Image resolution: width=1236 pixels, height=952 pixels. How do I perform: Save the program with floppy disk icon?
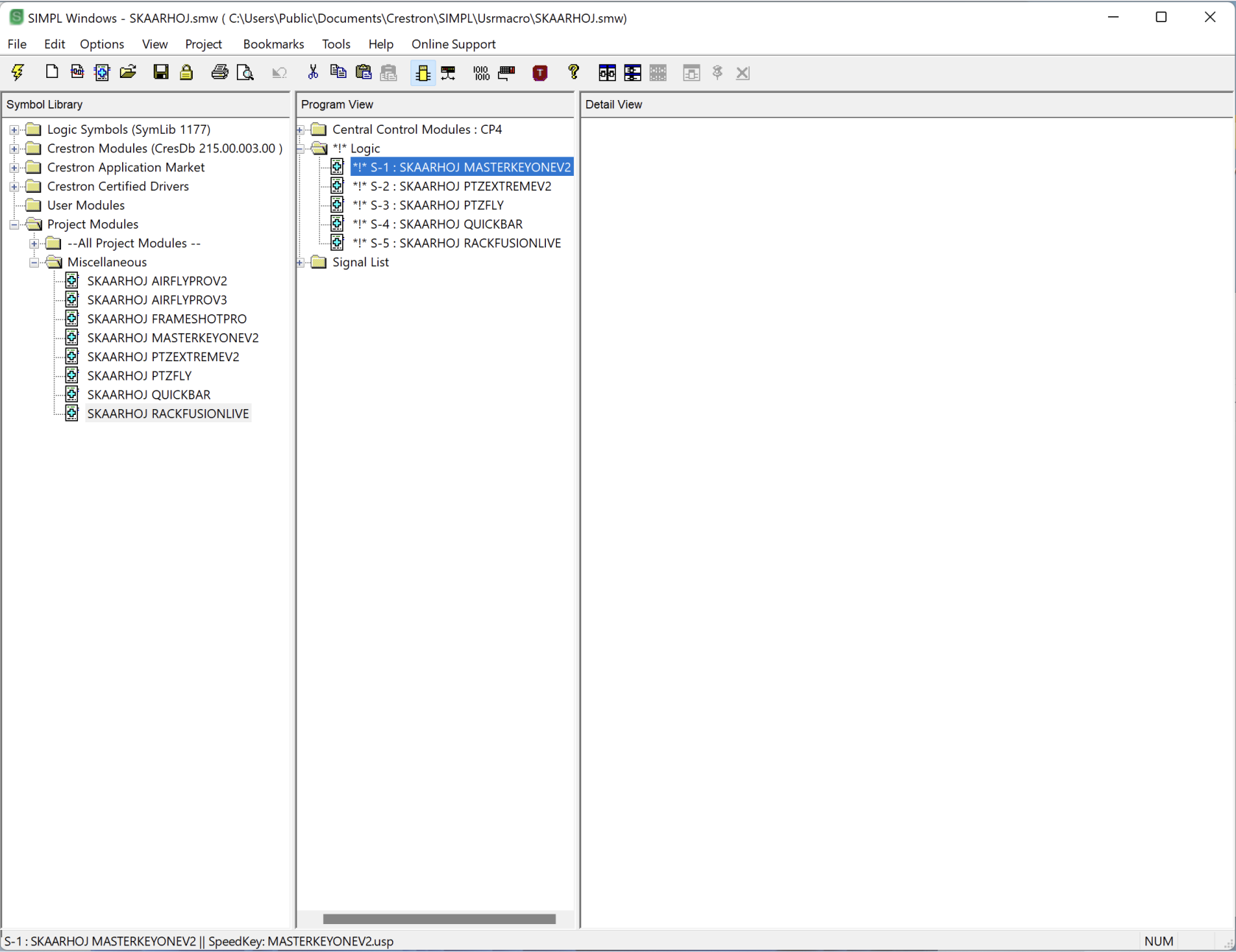point(161,72)
